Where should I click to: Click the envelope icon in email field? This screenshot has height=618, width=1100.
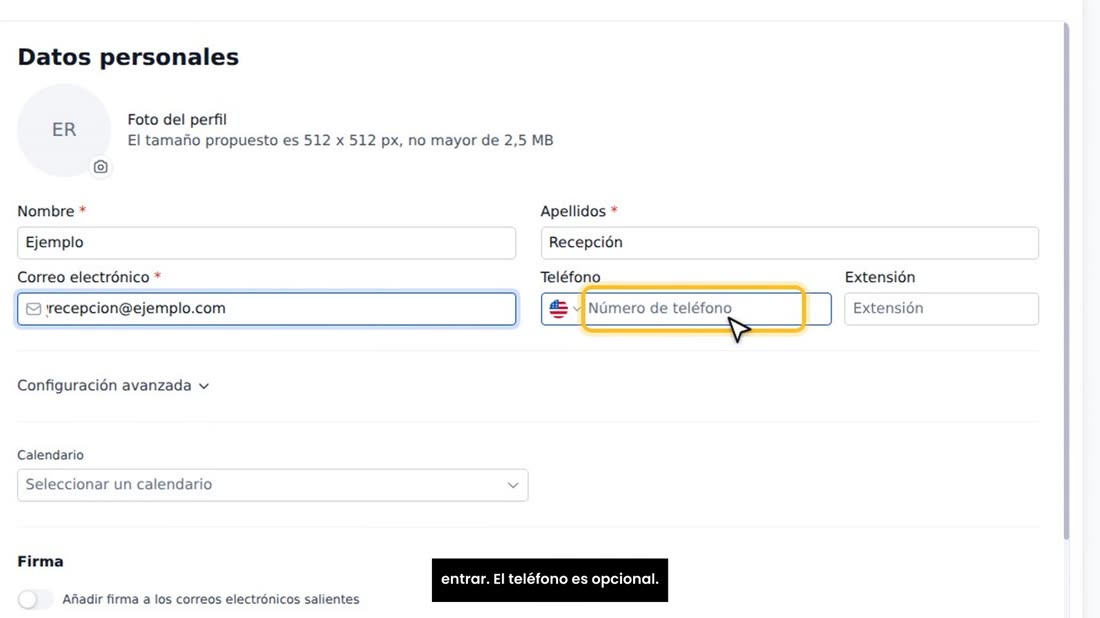pyautogui.click(x=34, y=309)
